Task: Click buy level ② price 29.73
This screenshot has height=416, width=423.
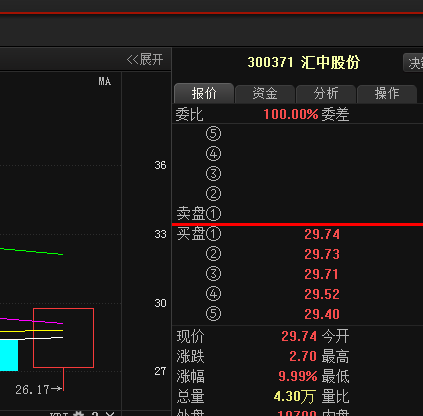Action: 322,254
